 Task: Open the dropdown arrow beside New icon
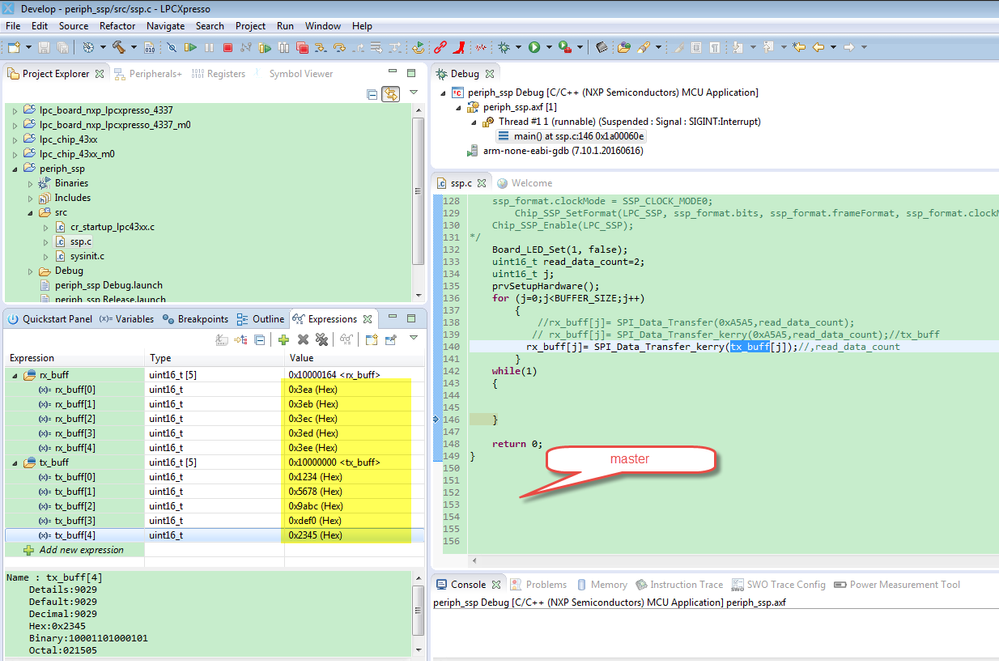pos(28,47)
